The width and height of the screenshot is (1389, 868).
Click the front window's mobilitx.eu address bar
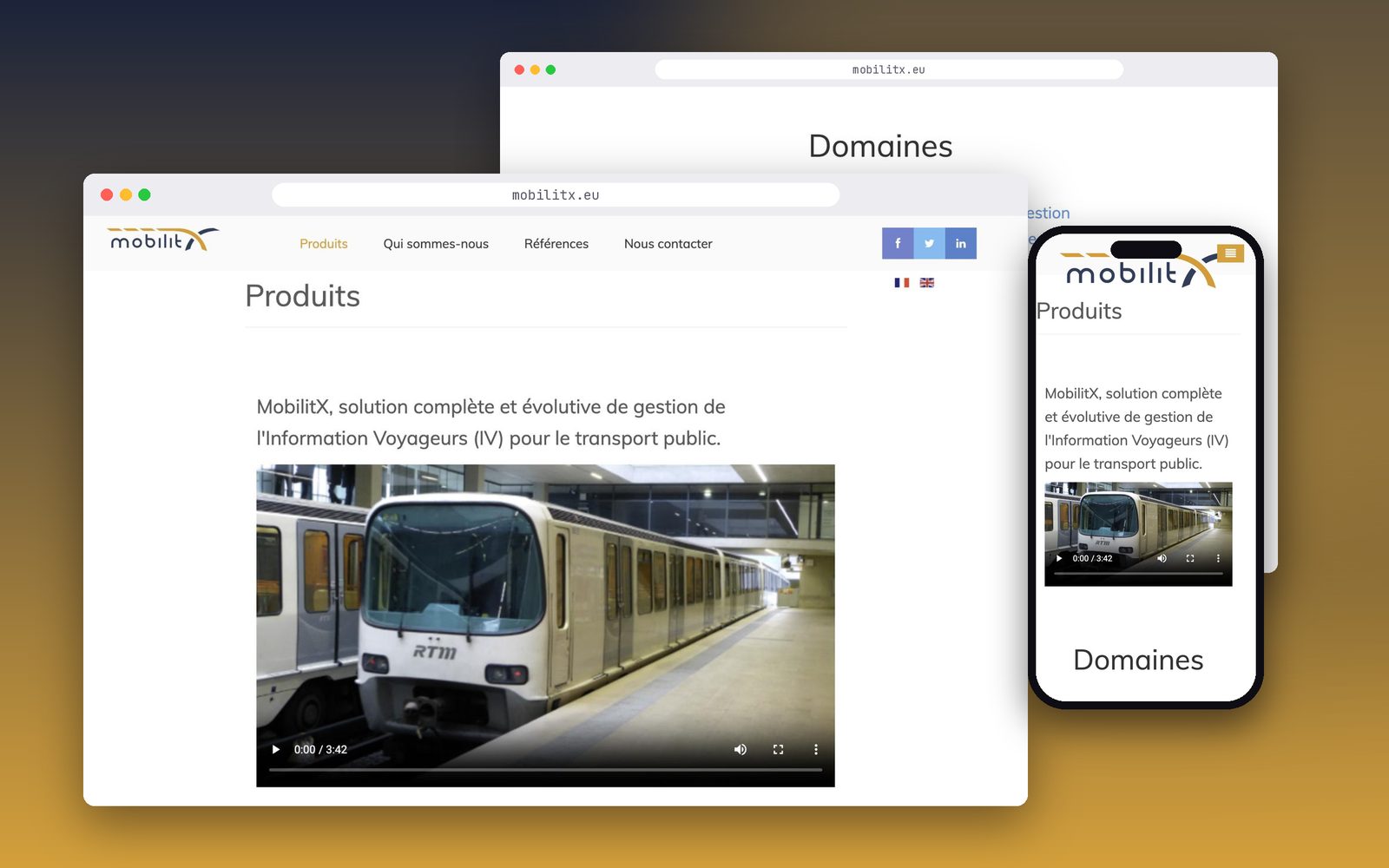556,195
